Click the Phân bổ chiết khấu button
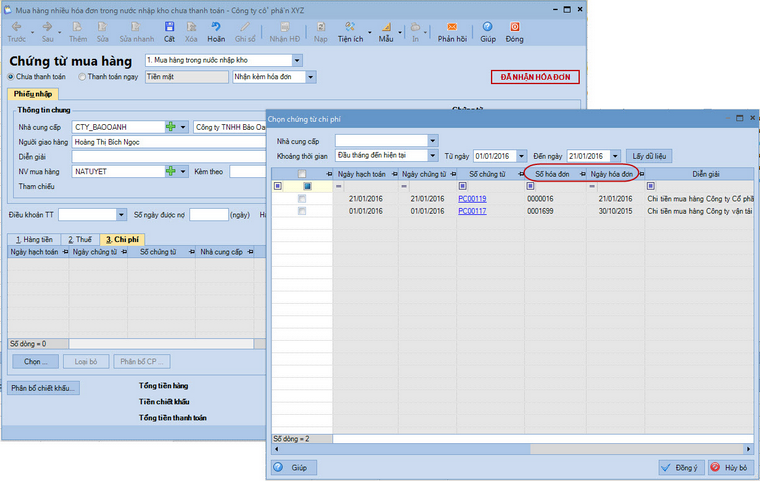This screenshot has height=481, width=760. (x=43, y=388)
